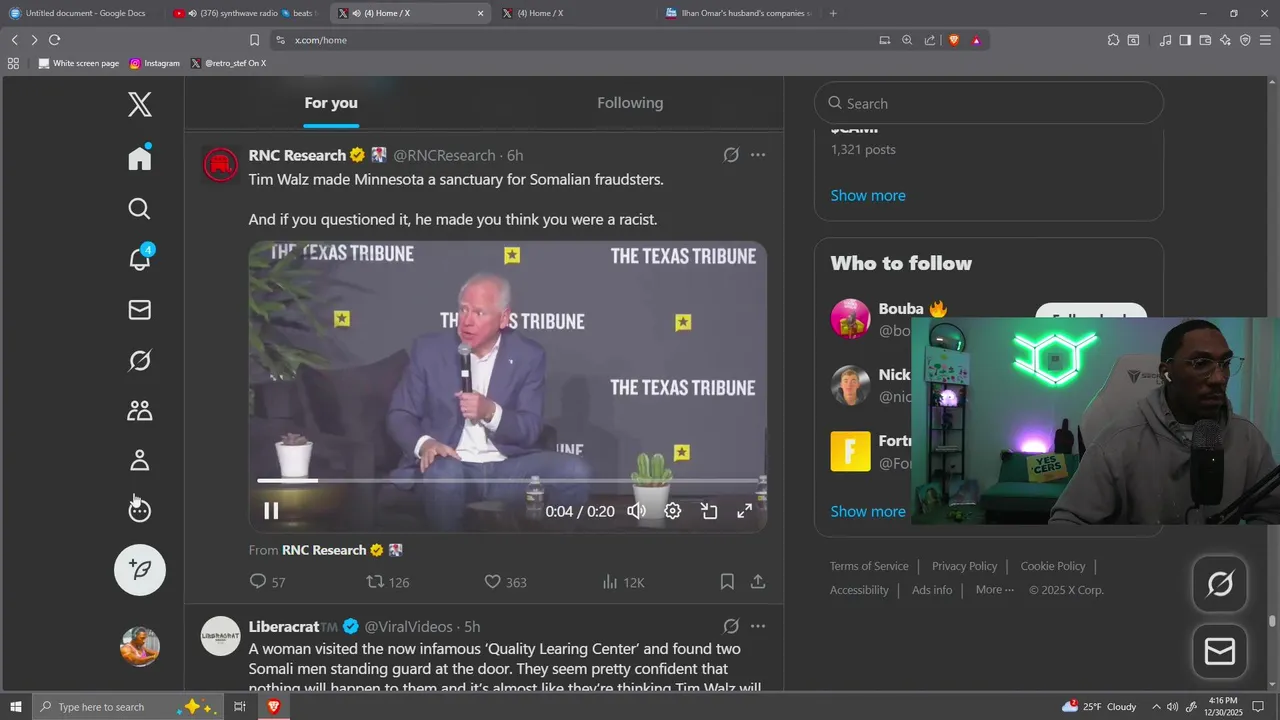Enter fullscreen on the video
This screenshot has height=720, width=1280.
tap(745, 511)
